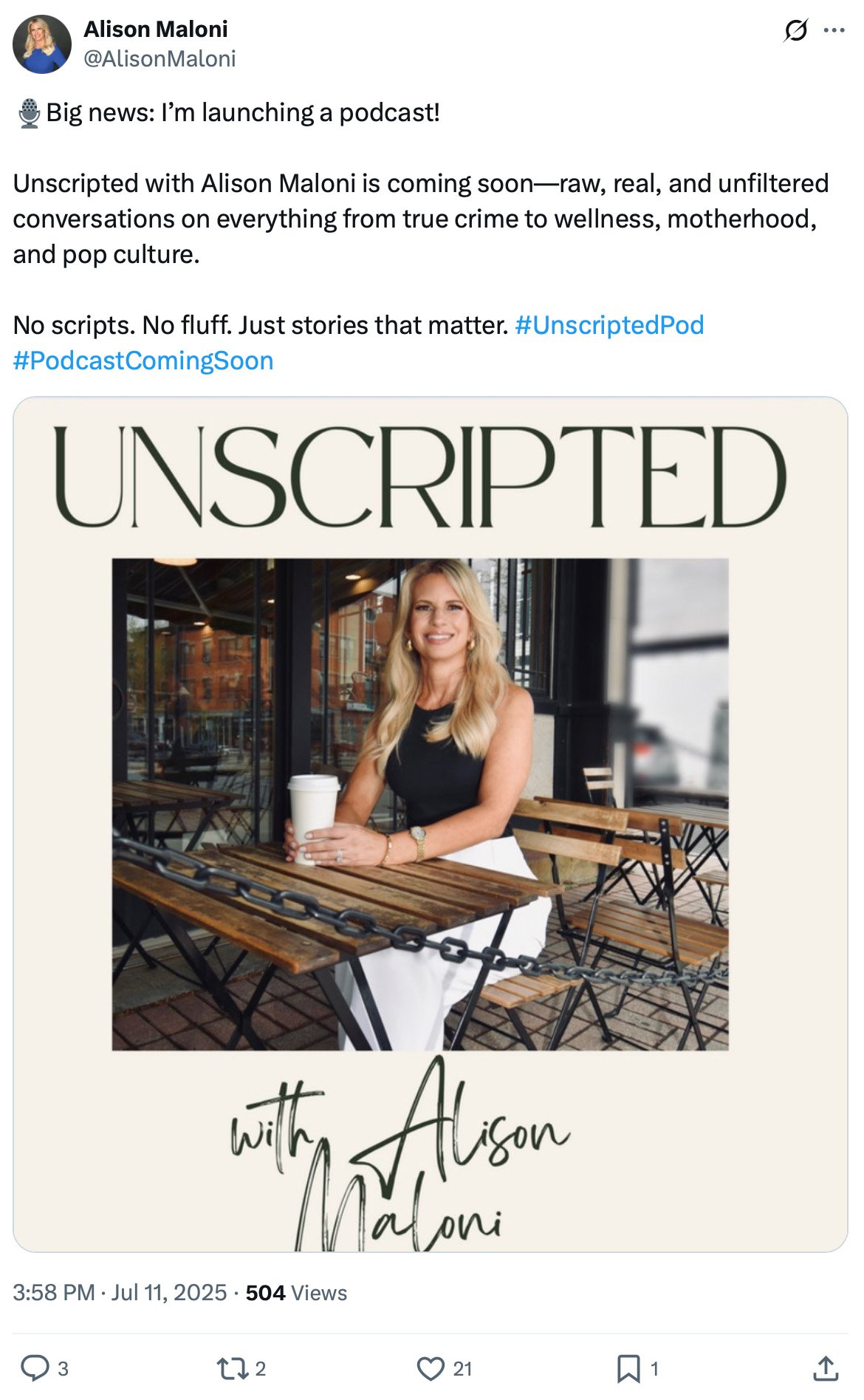Open the #PodcastComingSoon hashtag feed
The width and height of the screenshot is (864, 1400).
pos(145,361)
